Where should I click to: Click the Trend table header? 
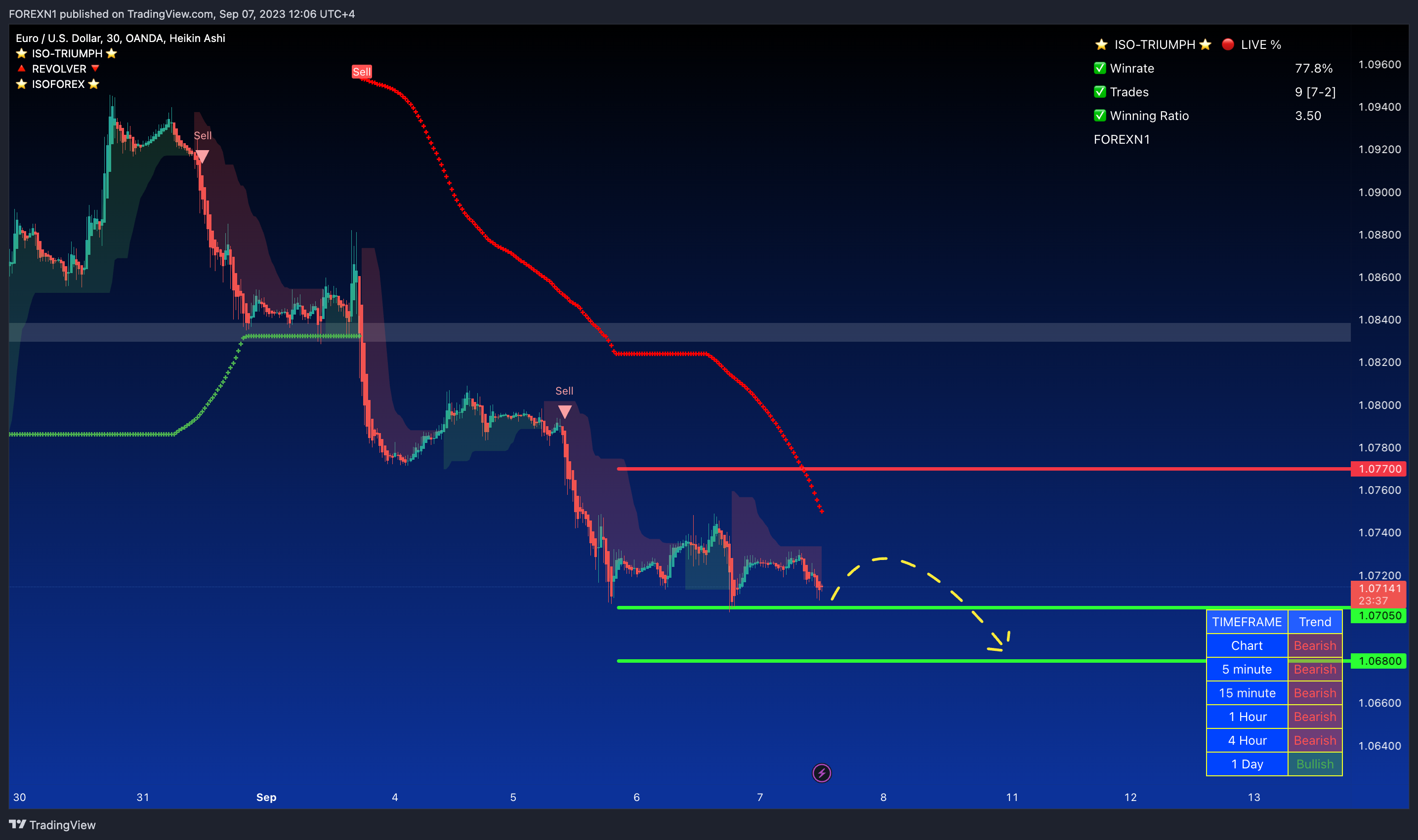1315,622
